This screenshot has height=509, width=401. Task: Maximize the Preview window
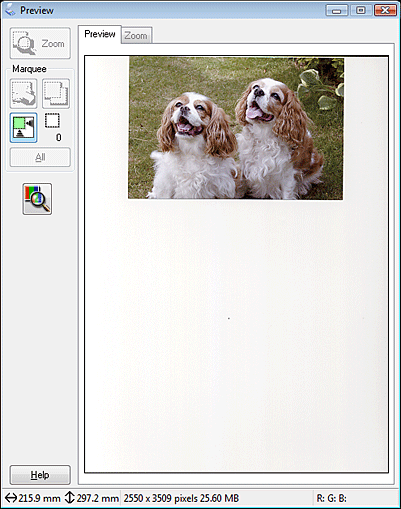point(360,10)
